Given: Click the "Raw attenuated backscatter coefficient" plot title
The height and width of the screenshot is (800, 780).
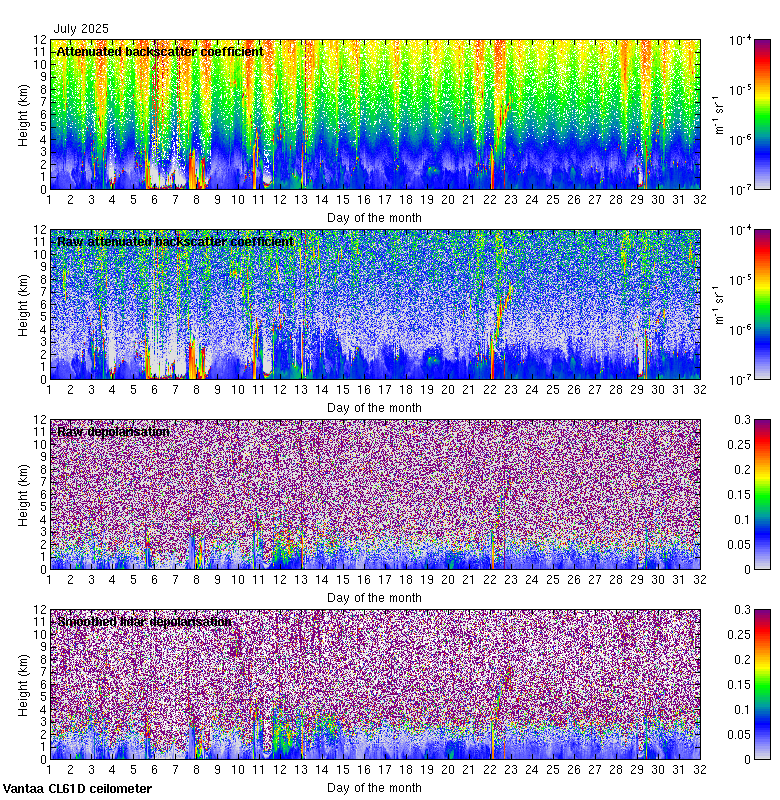Looking at the screenshot, I should [x=175, y=241].
